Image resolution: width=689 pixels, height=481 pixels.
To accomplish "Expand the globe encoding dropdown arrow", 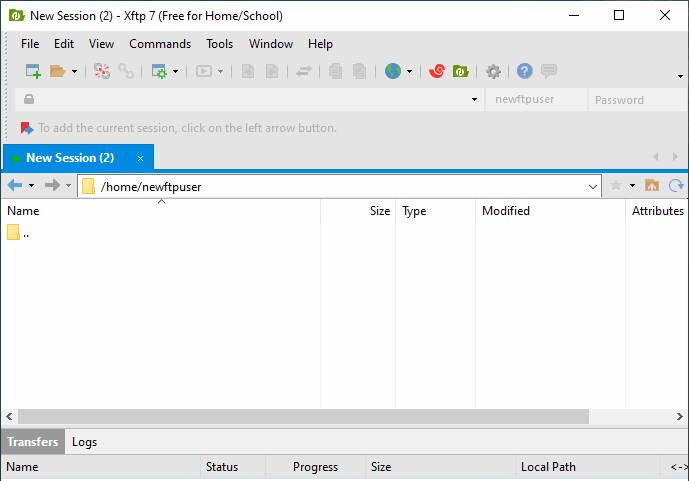I will [x=410, y=71].
